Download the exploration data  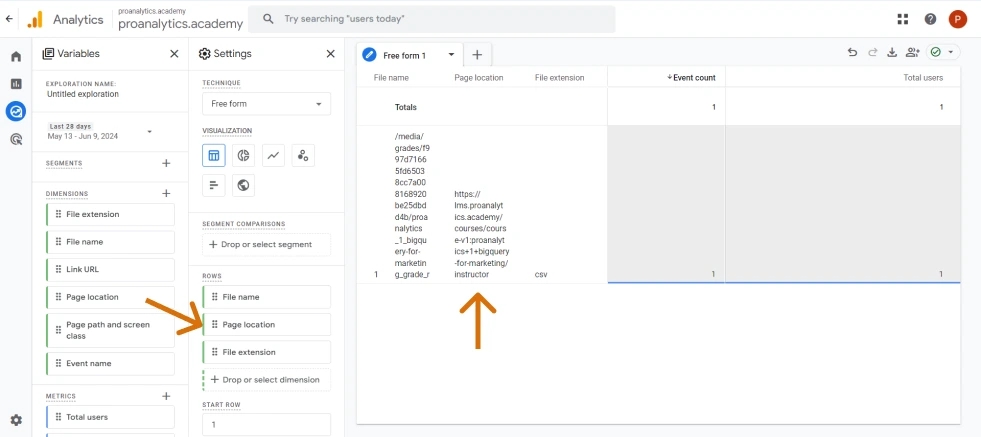tap(892, 53)
